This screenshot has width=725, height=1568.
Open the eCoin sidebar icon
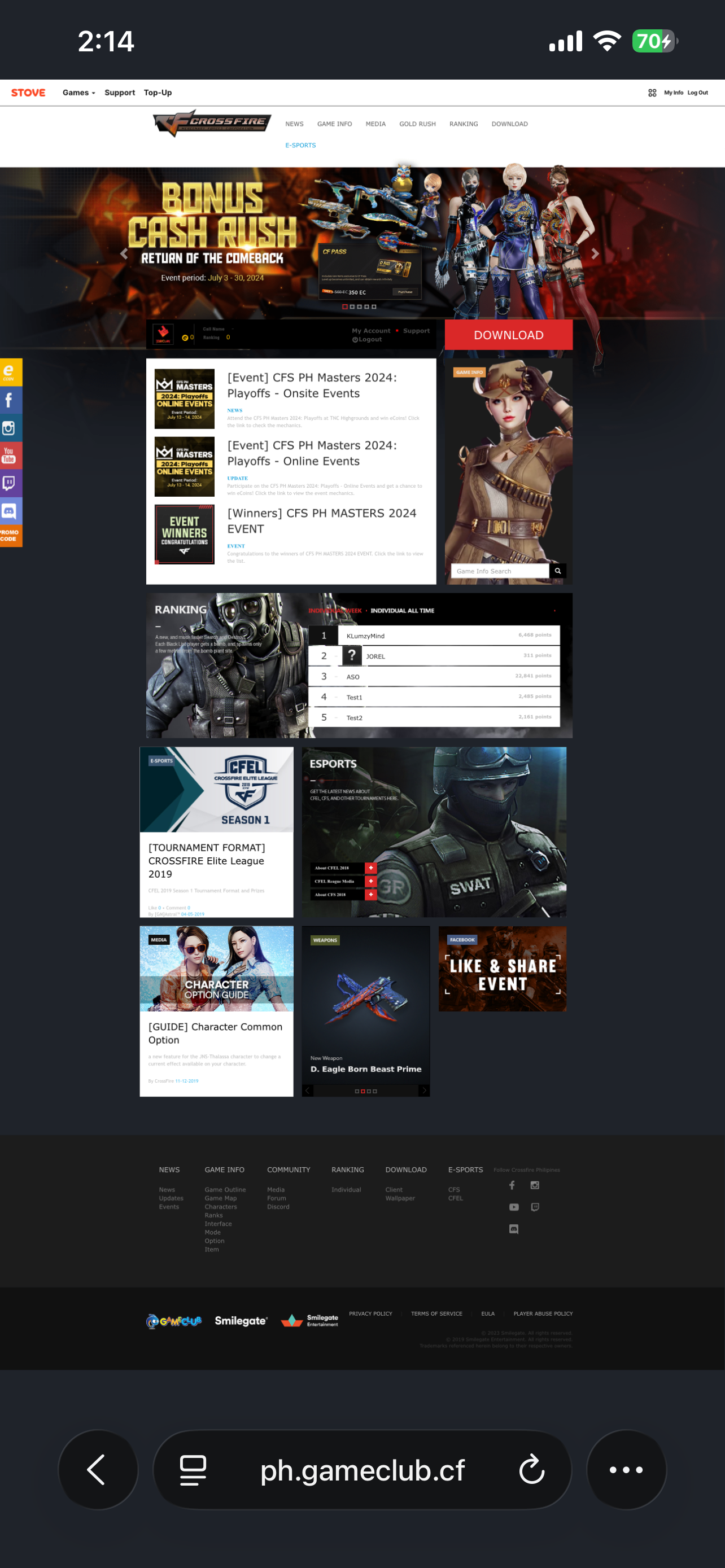[x=10, y=372]
